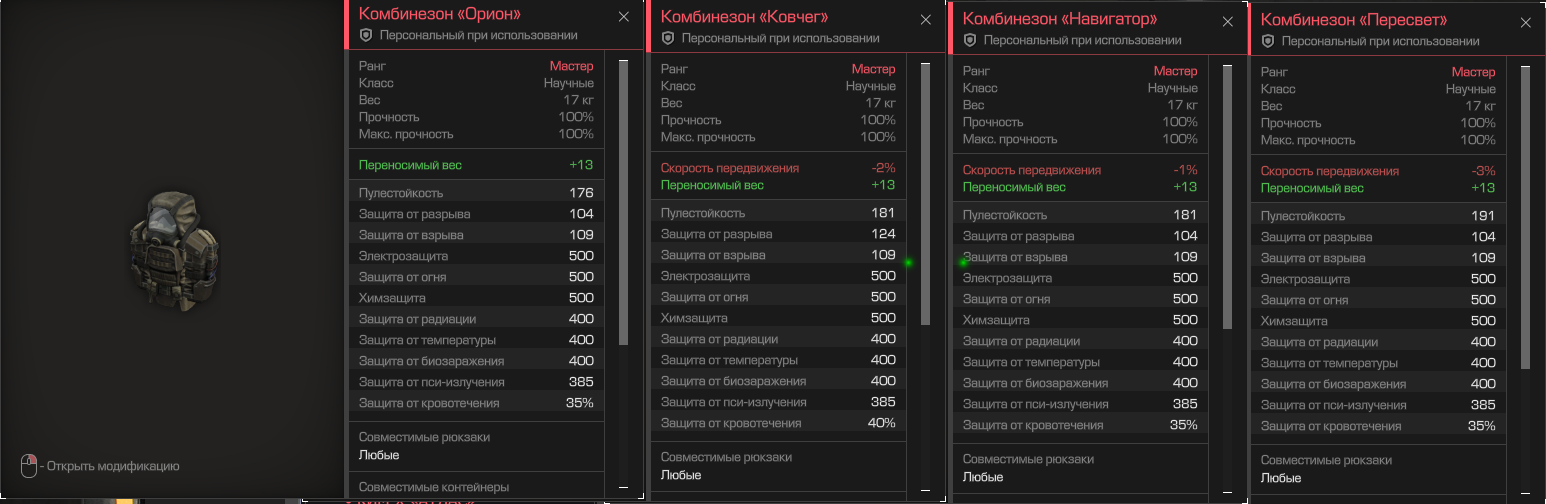Click shield icon in Комбинезон «Навигатор» panel

point(970,41)
